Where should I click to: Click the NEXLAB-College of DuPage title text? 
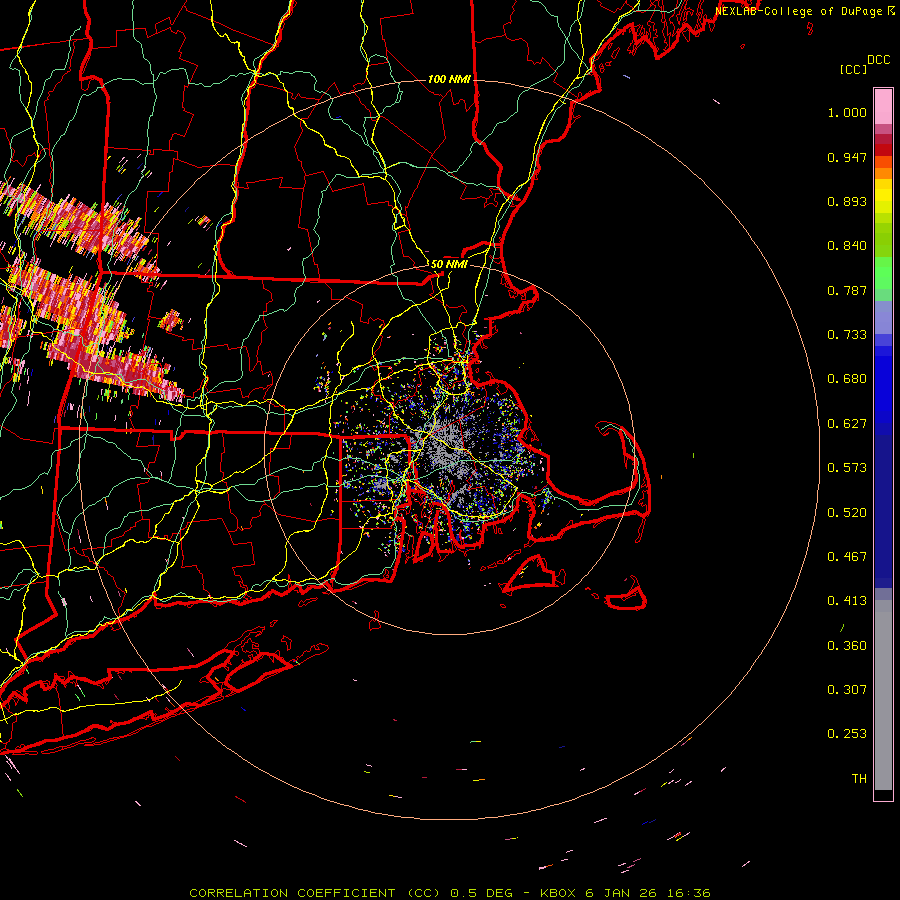(805, 11)
